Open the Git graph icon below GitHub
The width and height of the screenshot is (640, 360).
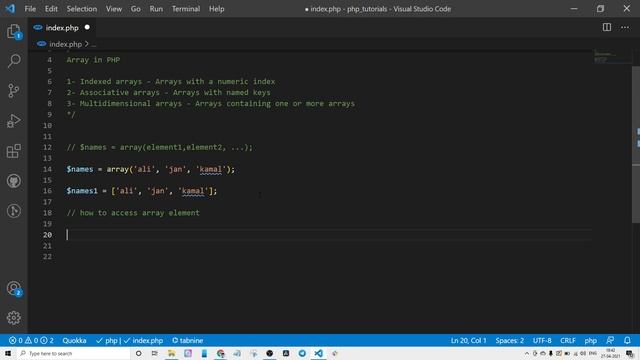pyautogui.click(x=14, y=211)
